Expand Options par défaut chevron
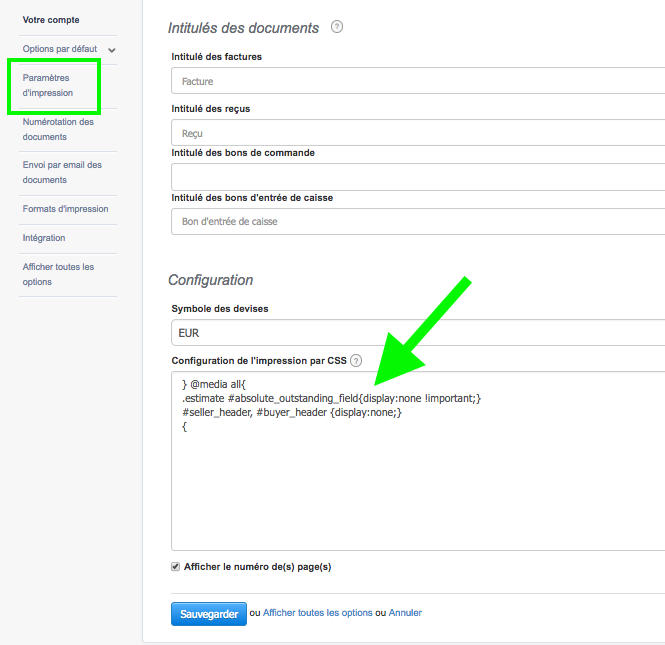Viewport: 665px width, 645px height. pos(112,50)
